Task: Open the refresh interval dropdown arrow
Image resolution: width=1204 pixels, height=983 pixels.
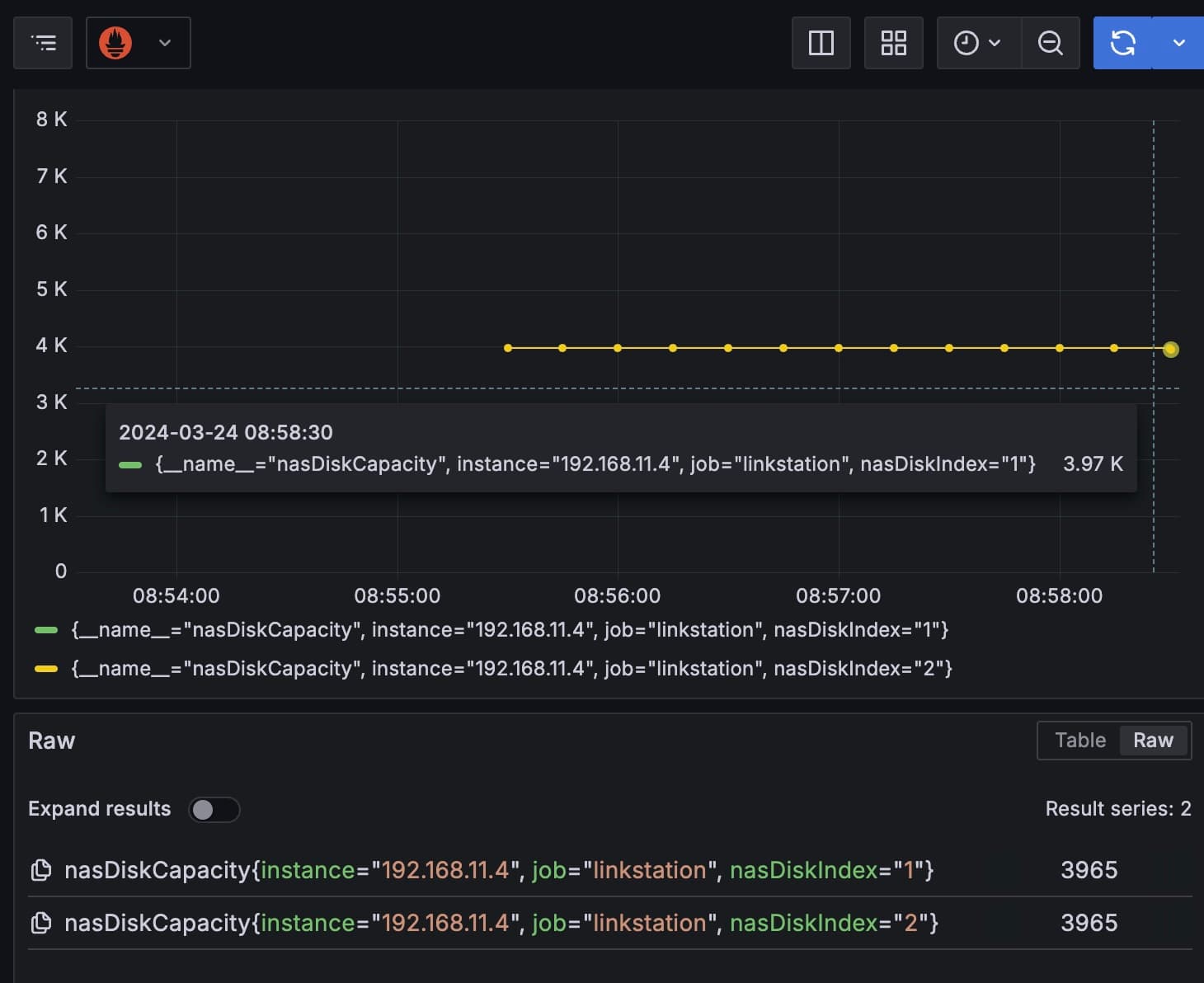Action: pos(1179,43)
